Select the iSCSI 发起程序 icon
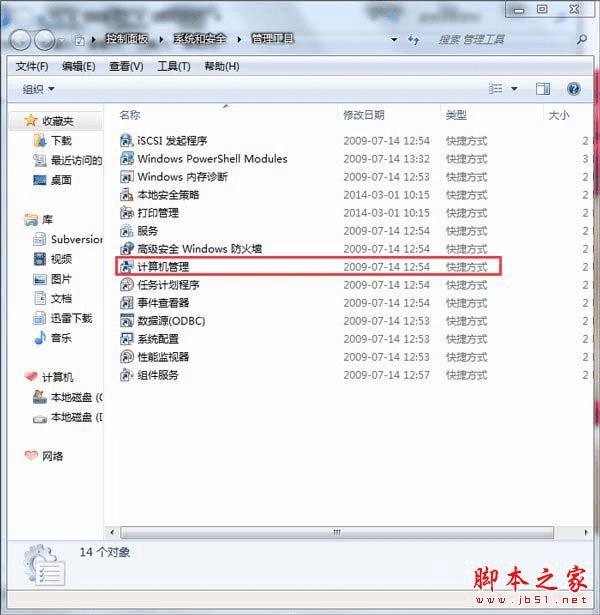The width and height of the screenshot is (600, 615). 126,140
